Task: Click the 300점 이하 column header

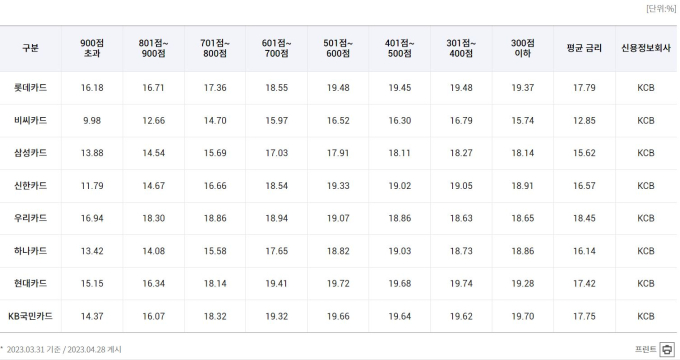Action: [x=523, y=48]
